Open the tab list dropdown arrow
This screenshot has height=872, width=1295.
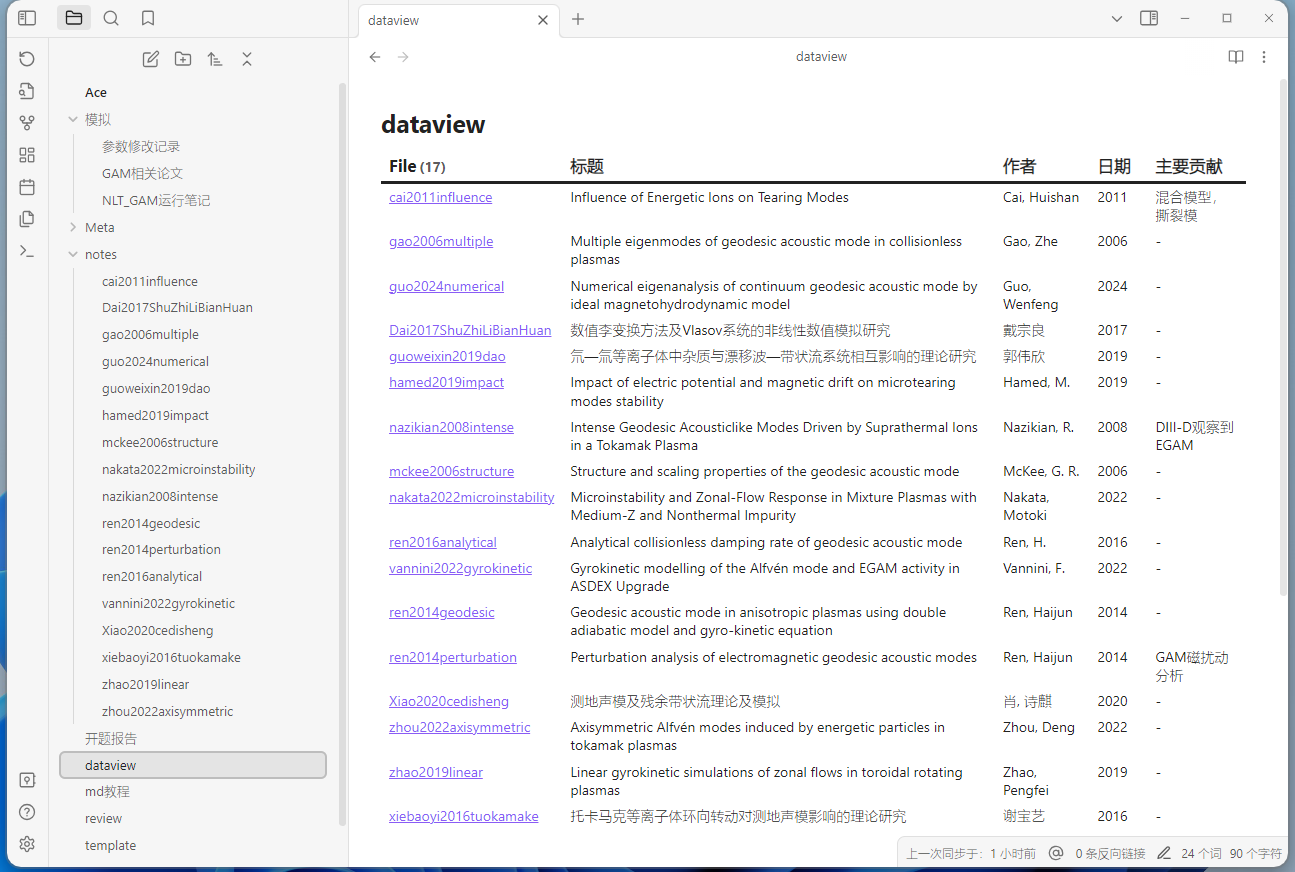(1117, 18)
